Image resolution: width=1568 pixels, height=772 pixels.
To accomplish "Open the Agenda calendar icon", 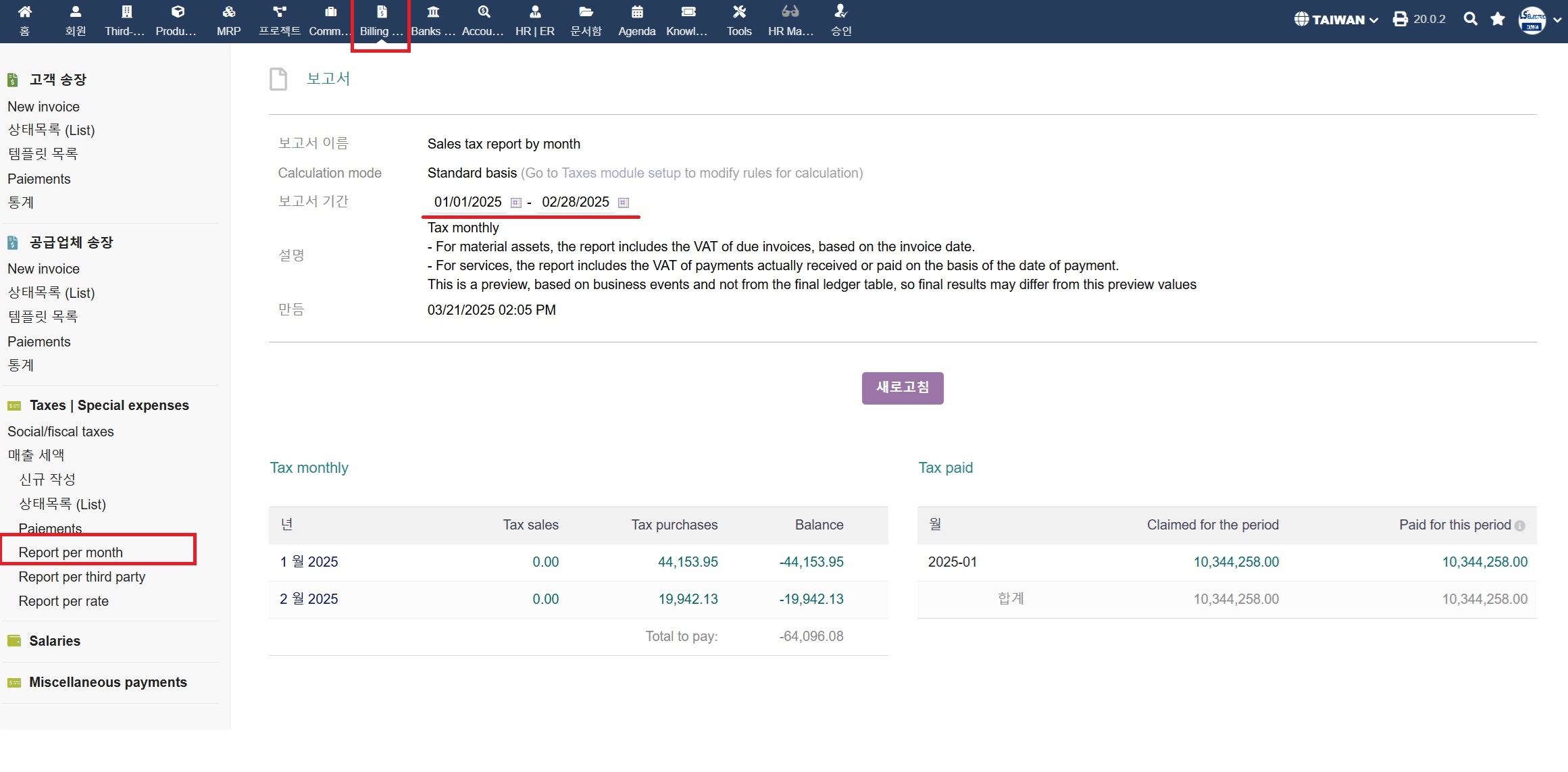I will pos(636,12).
